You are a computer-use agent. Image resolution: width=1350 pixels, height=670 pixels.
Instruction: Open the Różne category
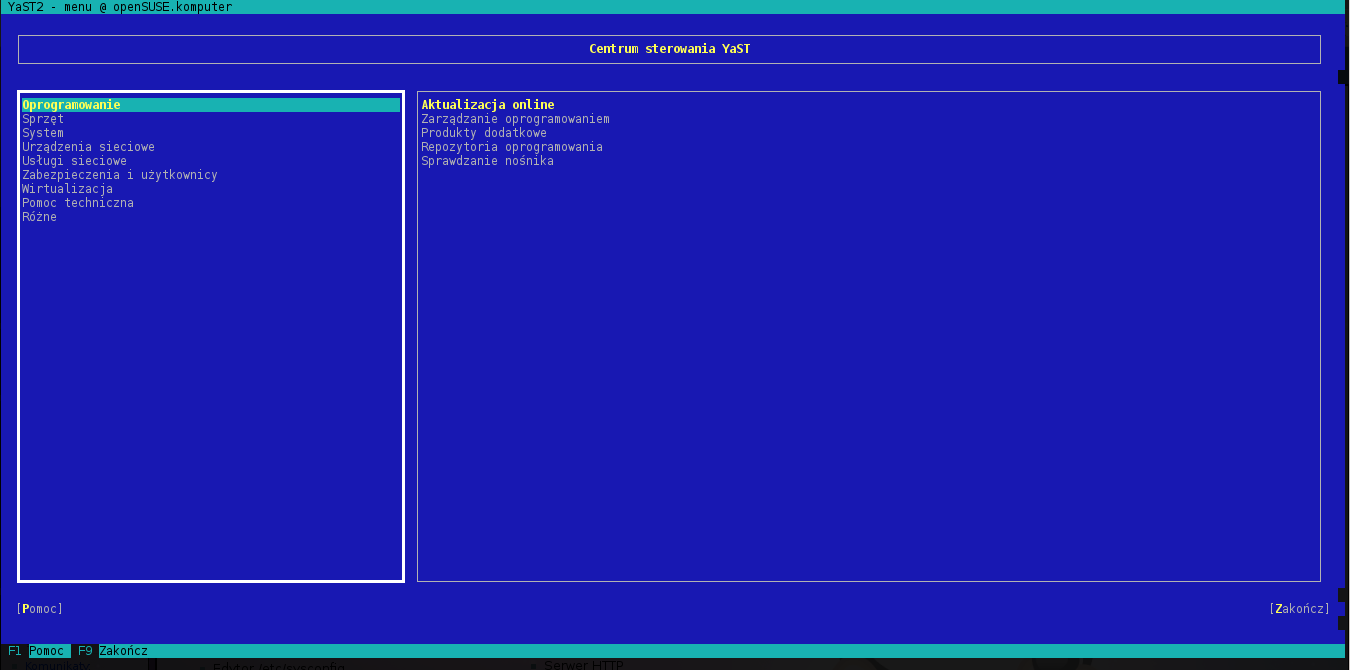pyautogui.click(x=39, y=217)
